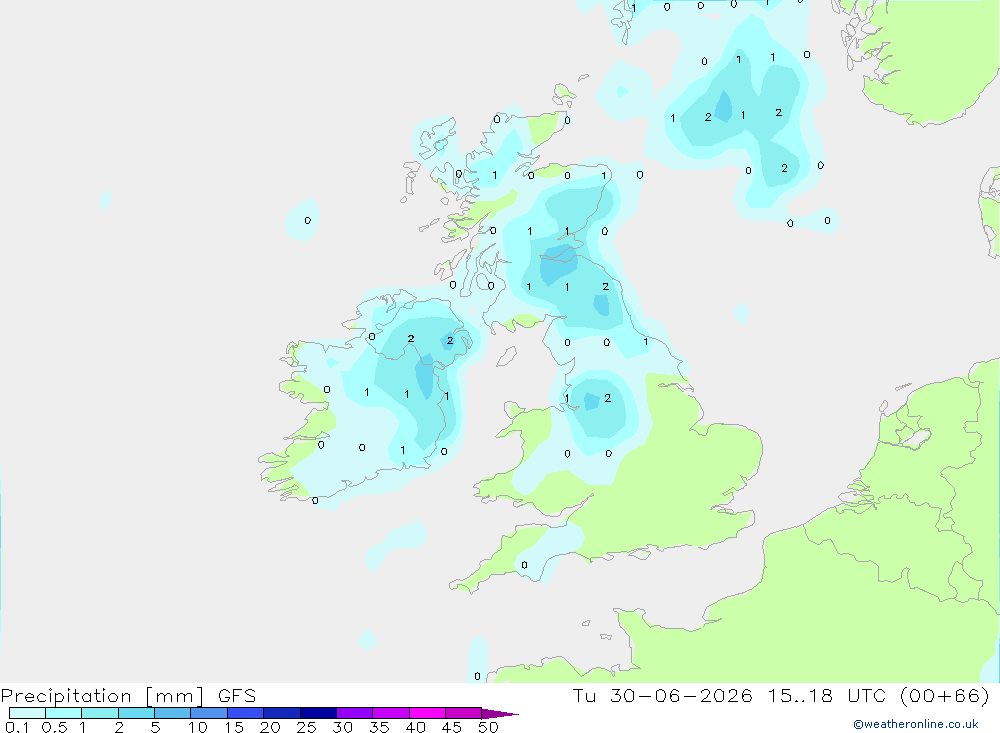Screen dimensions: 1000x733
Task: Click the above-50 arrow tip of the legend
Action: pos(500,714)
